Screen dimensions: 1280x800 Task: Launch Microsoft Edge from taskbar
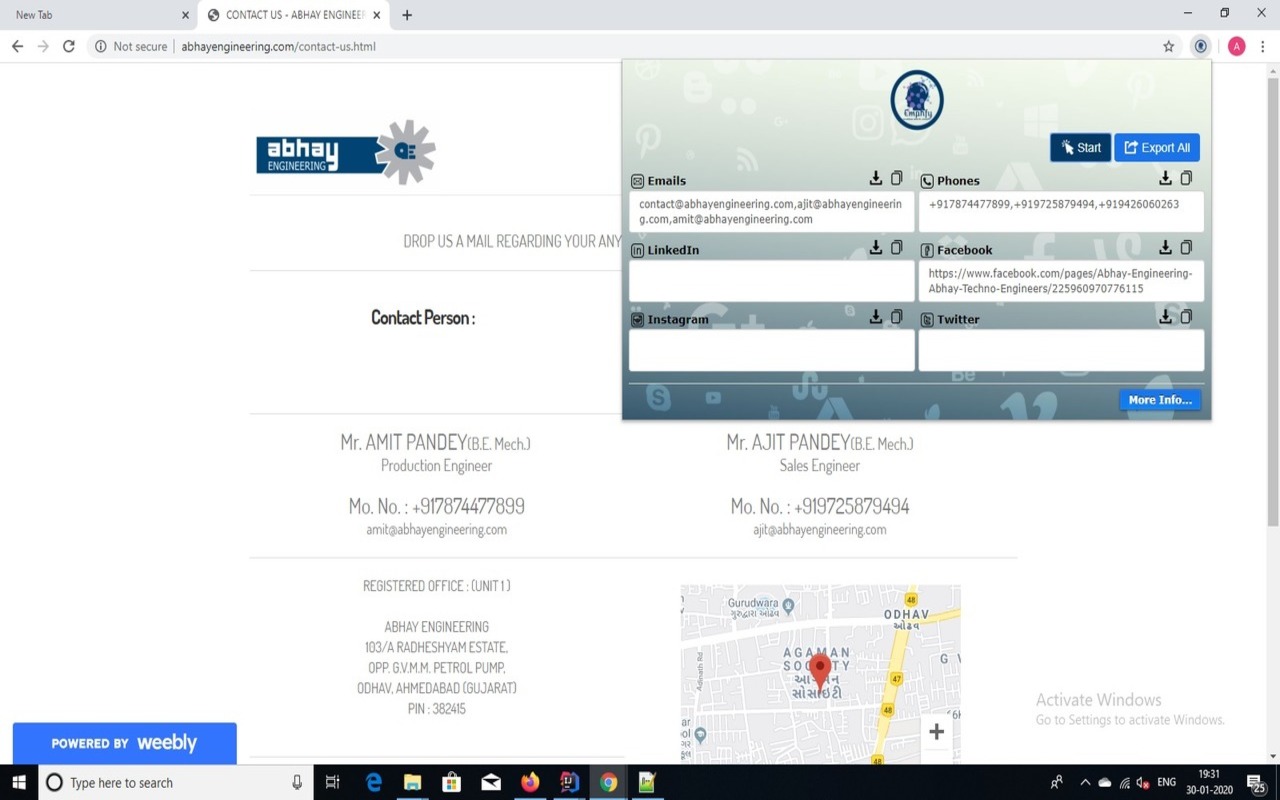pos(374,782)
